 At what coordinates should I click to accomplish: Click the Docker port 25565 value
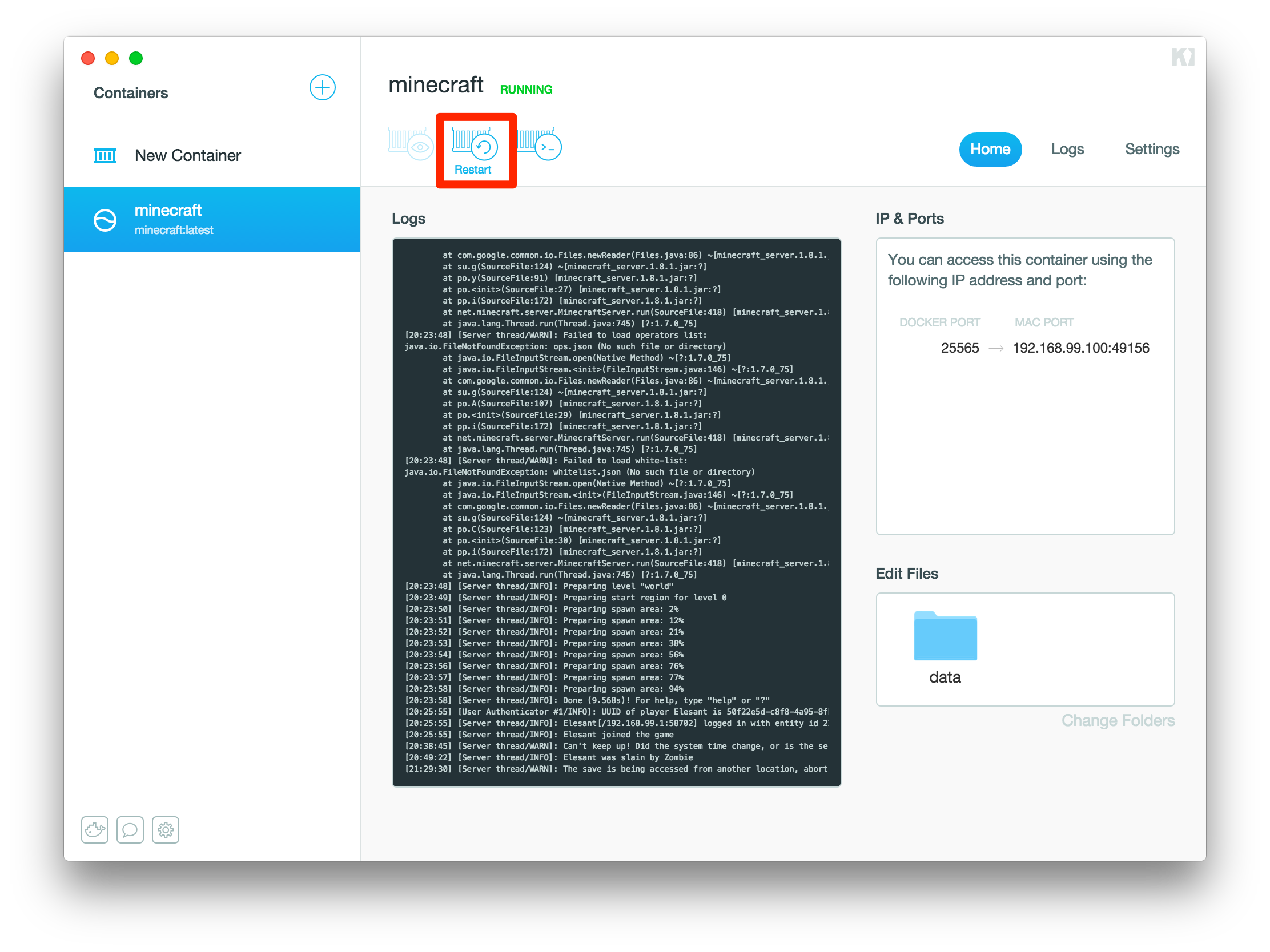[x=959, y=348]
